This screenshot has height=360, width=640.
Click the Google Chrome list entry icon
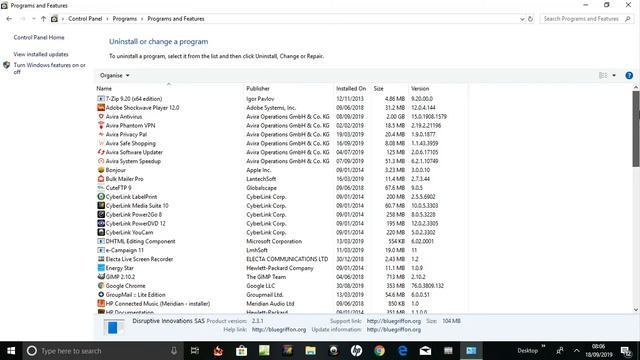101,286
